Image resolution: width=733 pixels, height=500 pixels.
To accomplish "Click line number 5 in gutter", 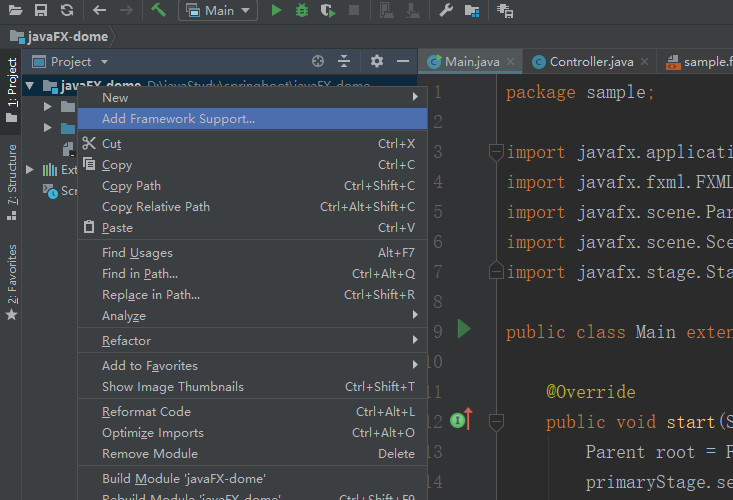I will pyautogui.click(x=438, y=212).
